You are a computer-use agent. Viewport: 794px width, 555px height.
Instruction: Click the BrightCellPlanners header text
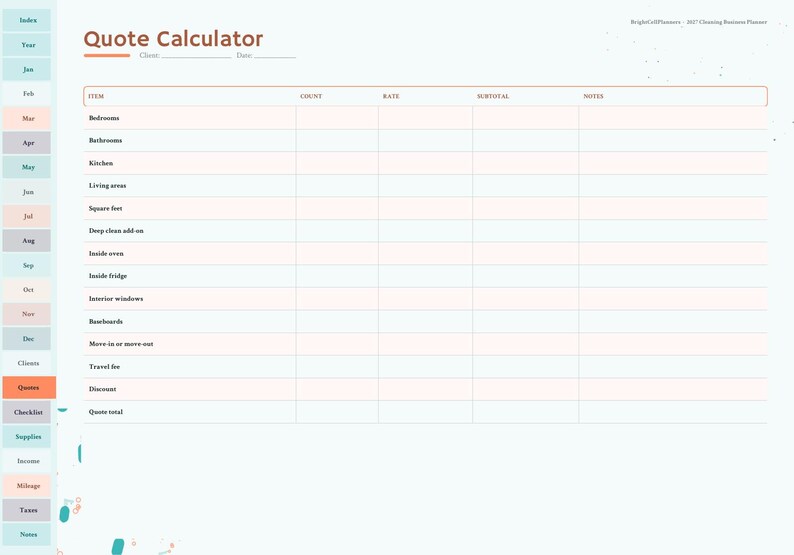(698, 22)
